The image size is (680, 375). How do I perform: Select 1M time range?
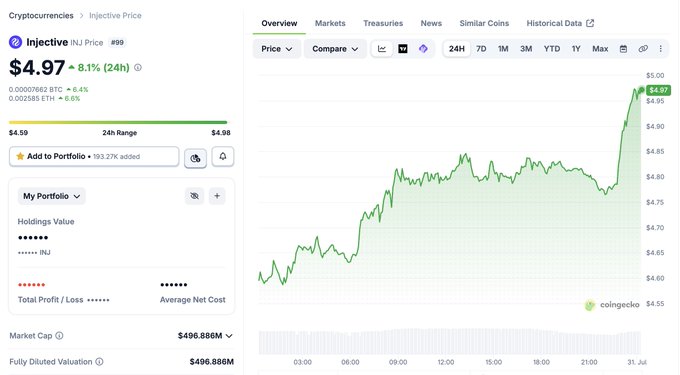click(503, 49)
